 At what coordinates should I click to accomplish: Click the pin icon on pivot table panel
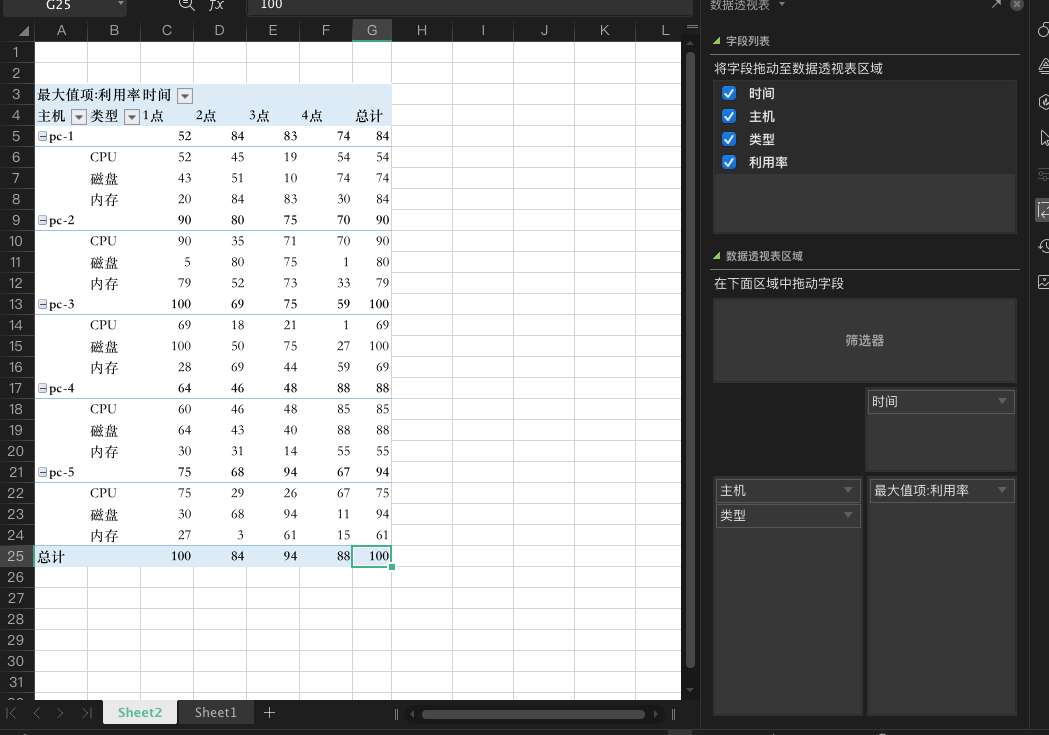pos(995,5)
